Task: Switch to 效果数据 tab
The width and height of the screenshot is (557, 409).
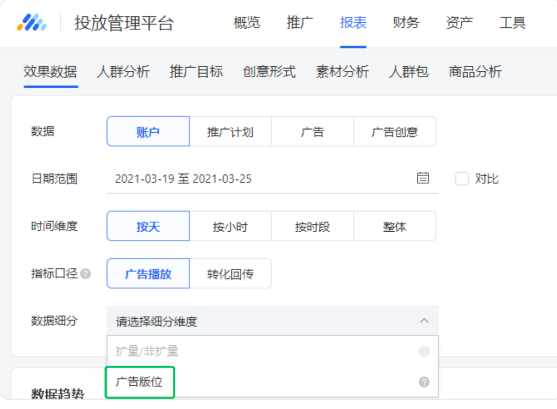Action: (x=50, y=71)
